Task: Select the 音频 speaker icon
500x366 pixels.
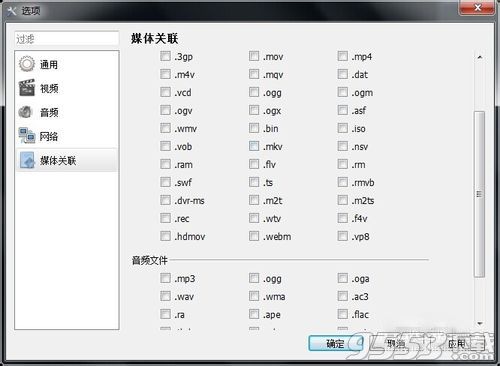Action: point(26,112)
